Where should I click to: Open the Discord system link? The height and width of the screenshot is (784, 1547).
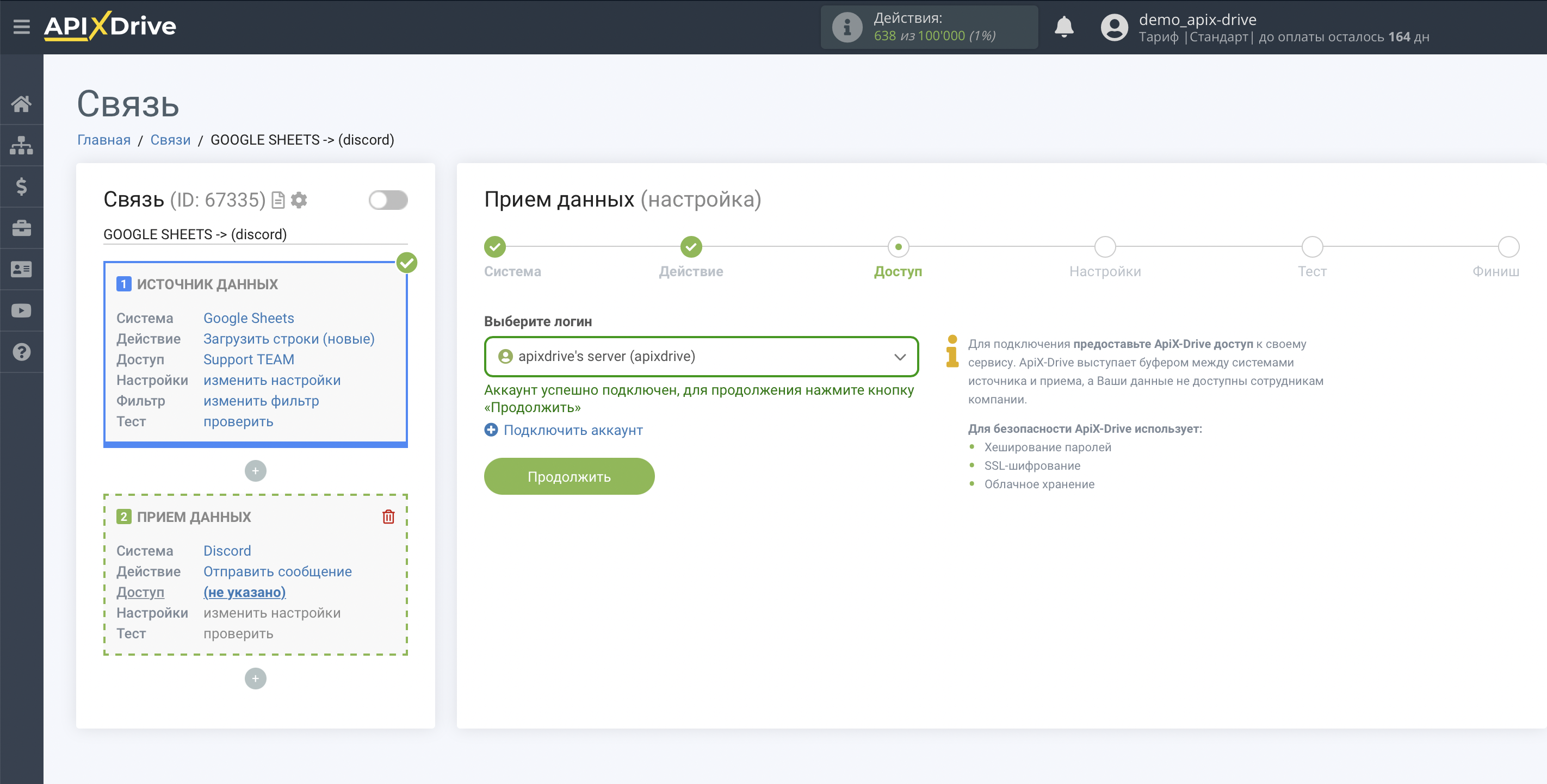click(227, 551)
